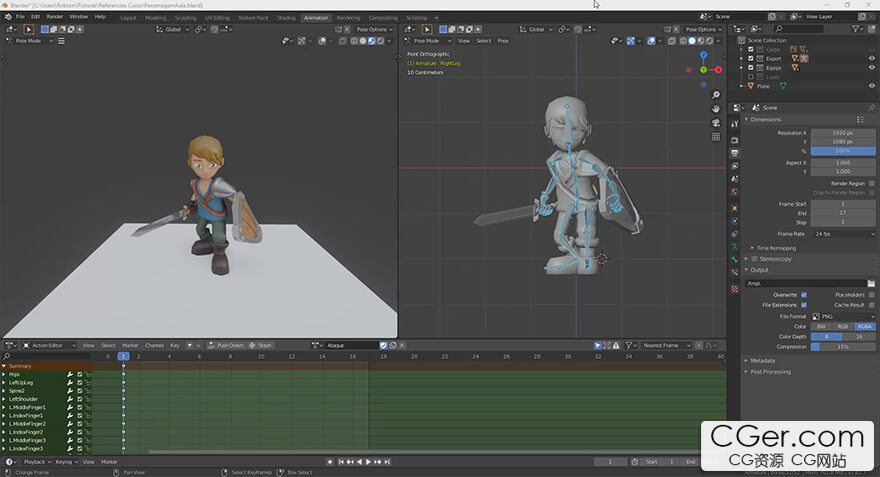Toggle mute checkbox on LeftUpLeg channel
Screen dimensions: 880x477
tap(80, 383)
